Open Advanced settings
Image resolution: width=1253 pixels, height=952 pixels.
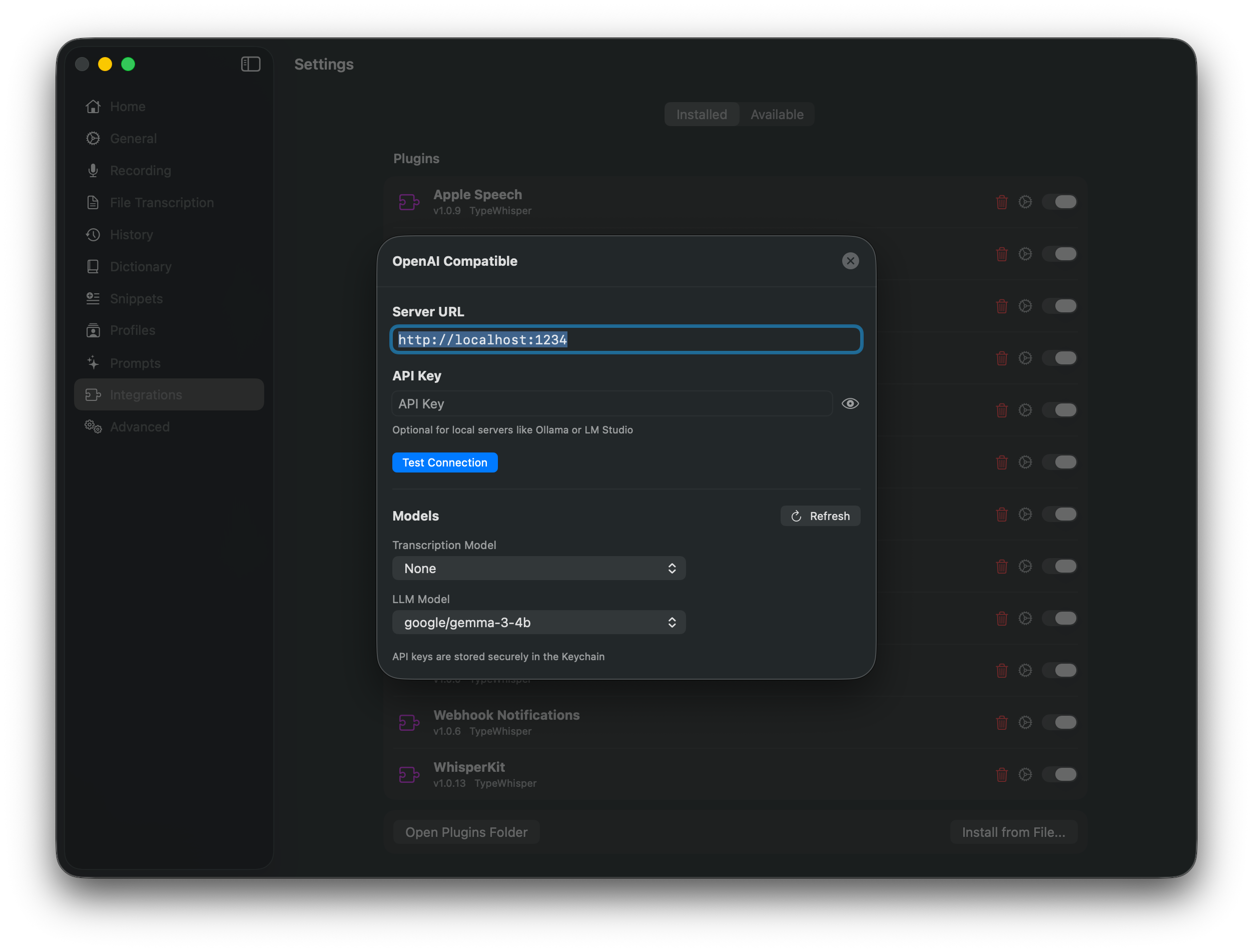click(139, 427)
